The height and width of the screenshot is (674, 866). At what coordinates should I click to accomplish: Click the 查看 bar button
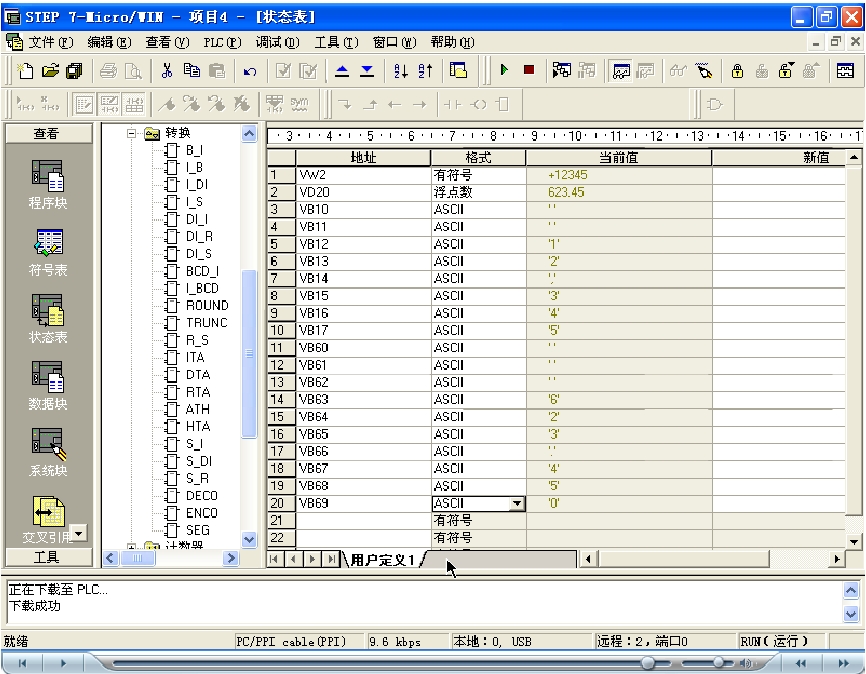pyautogui.click(x=49, y=134)
